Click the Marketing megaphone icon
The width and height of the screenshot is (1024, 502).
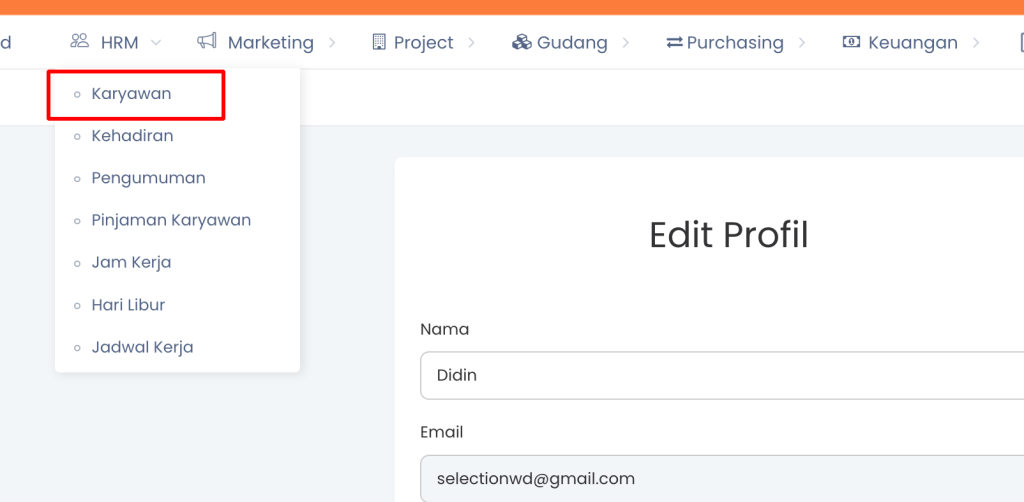[x=207, y=42]
